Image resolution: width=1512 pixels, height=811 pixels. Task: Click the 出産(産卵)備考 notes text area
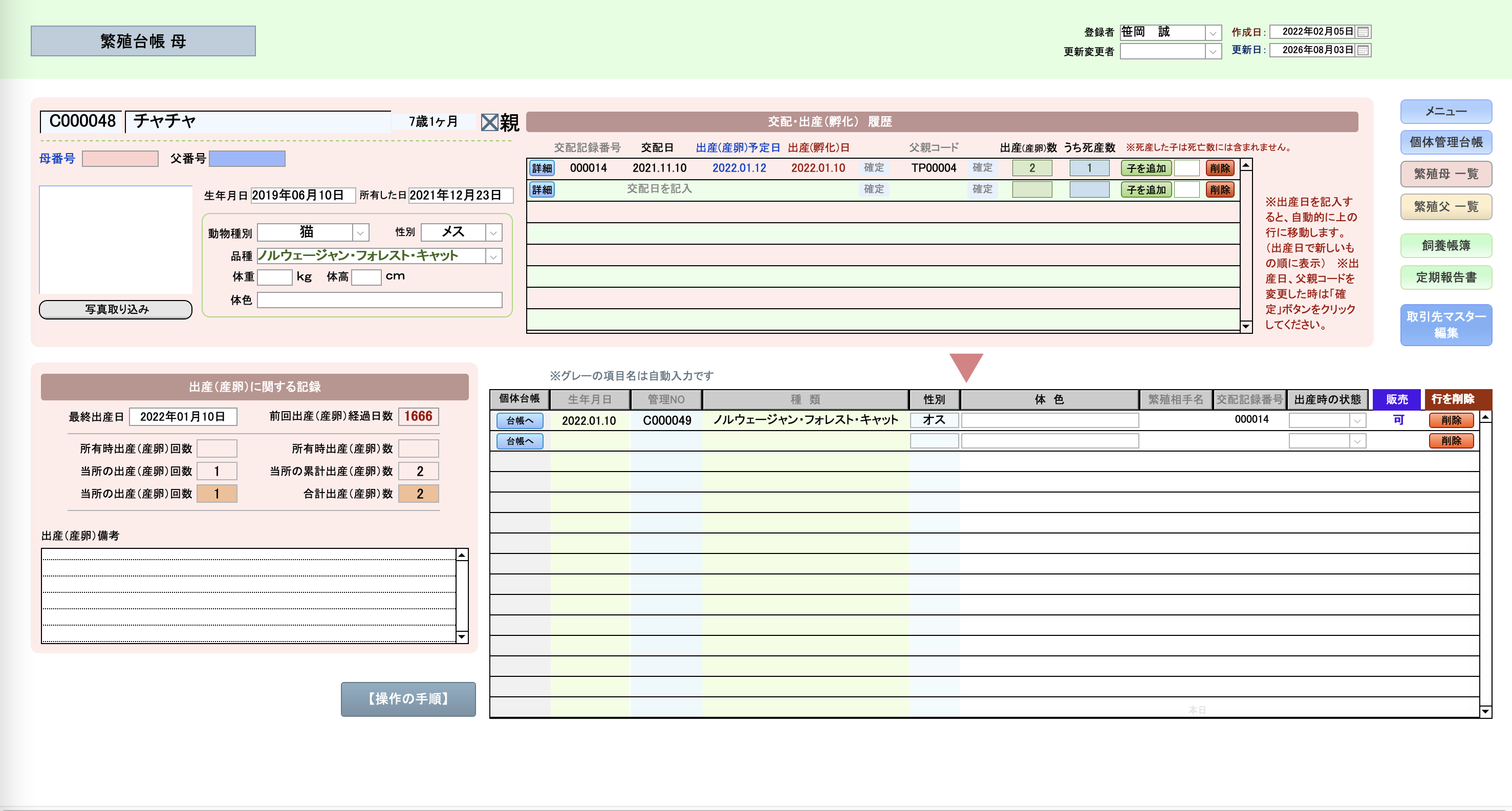coord(249,595)
